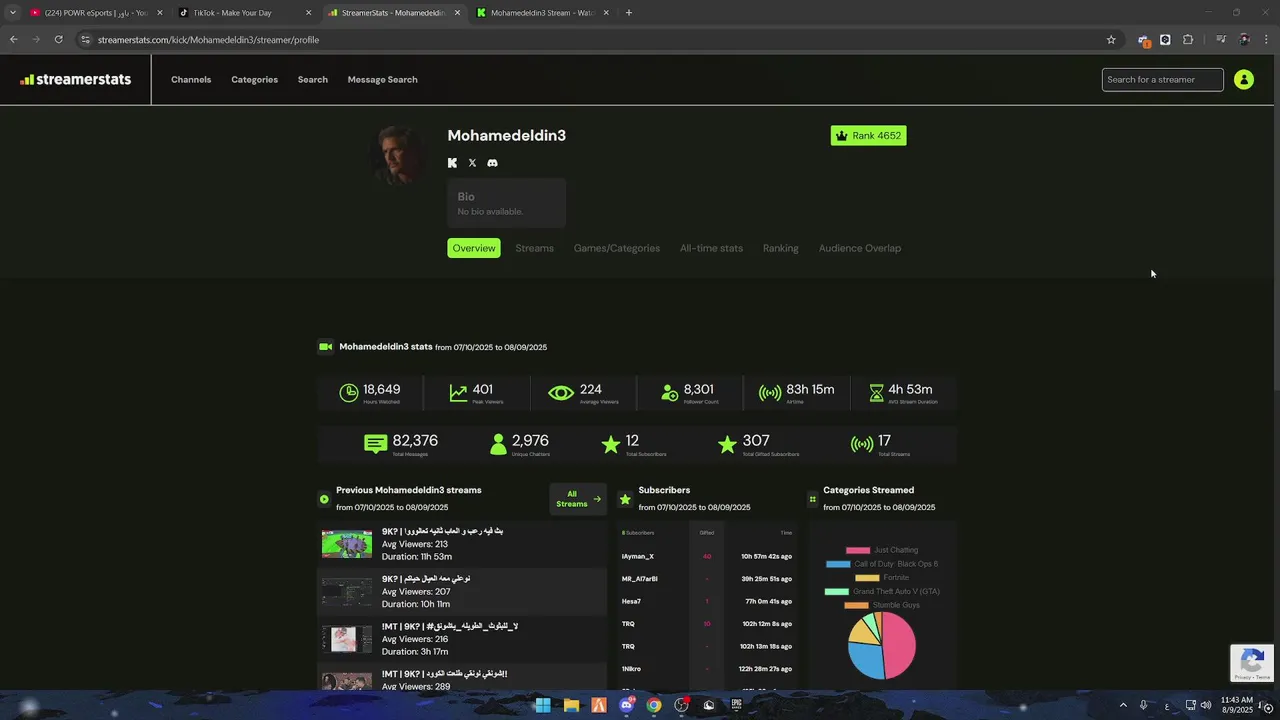Toggle Fortnite yellow legend swatch

click(x=867, y=577)
